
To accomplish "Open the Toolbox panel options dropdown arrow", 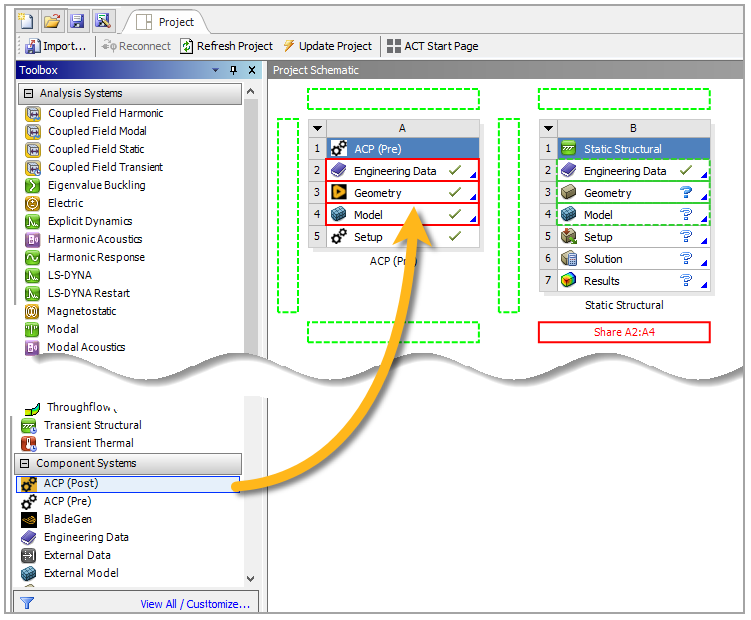I will click(216, 70).
